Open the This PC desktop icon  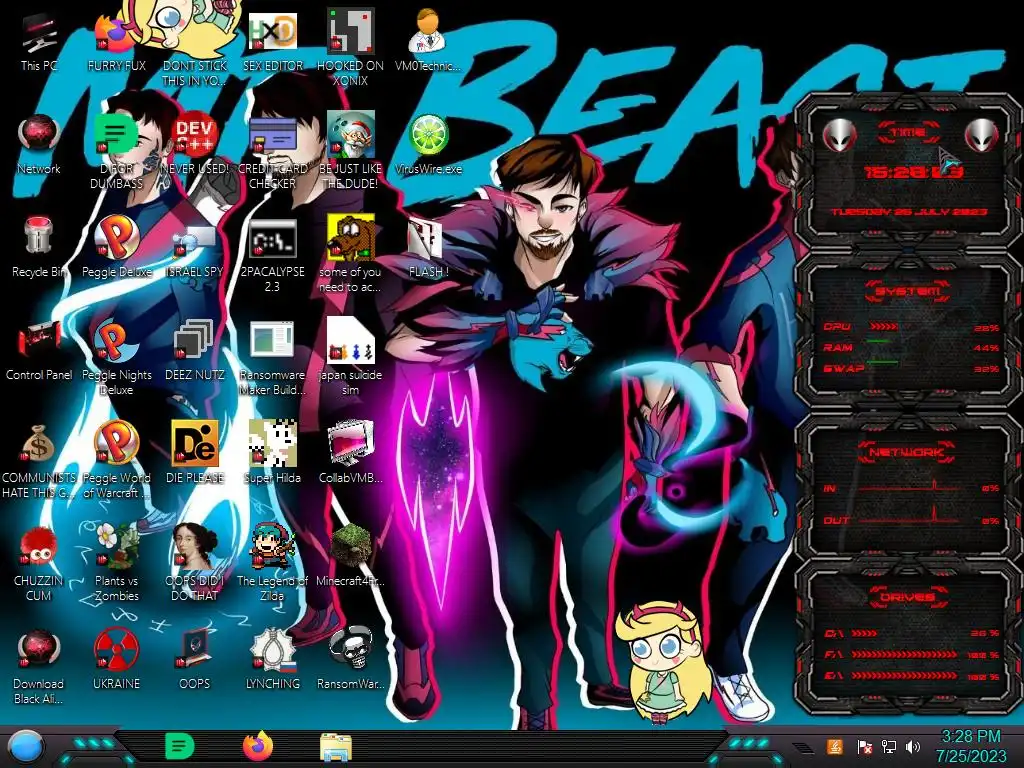tap(39, 42)
